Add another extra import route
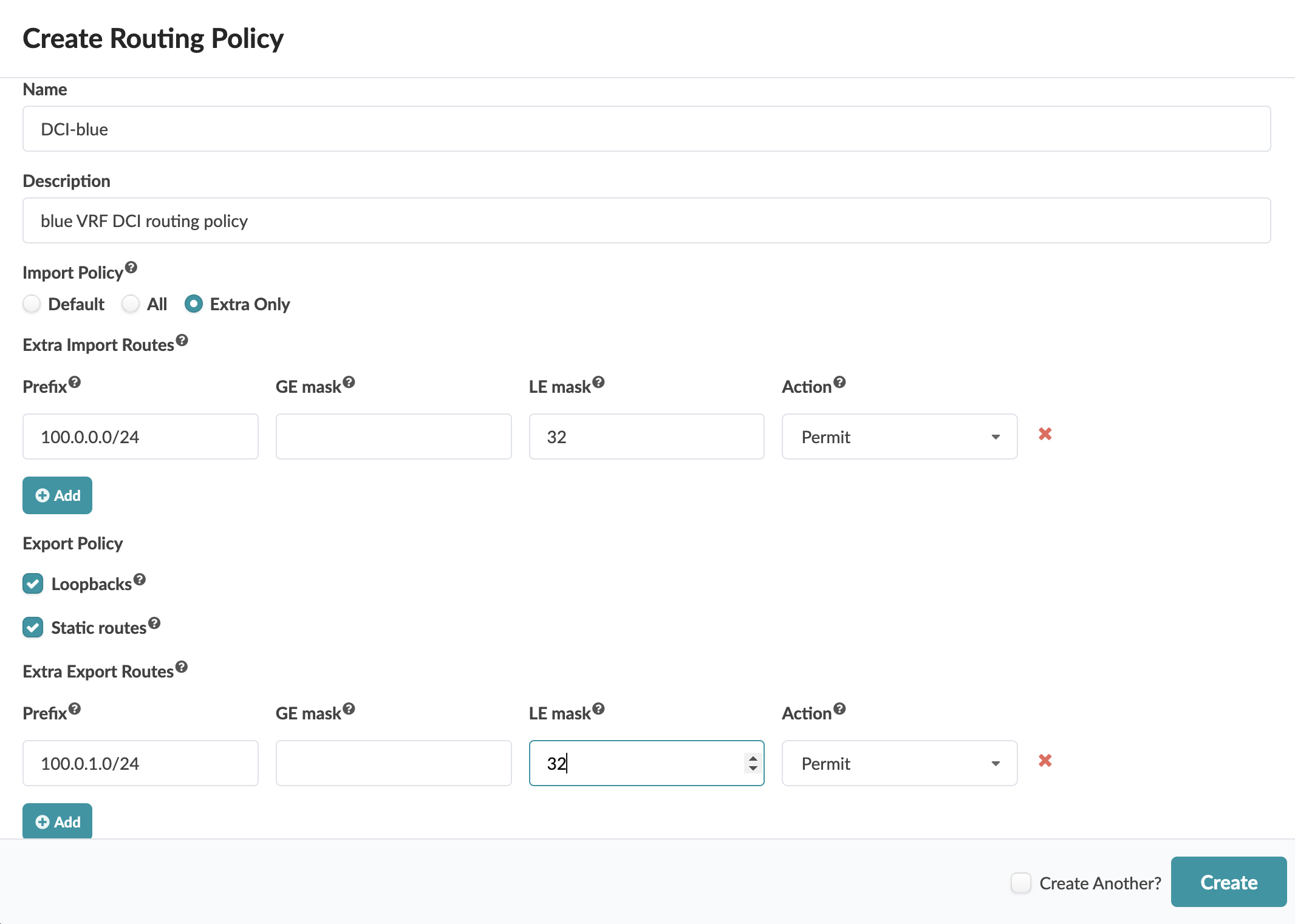This screenshot has height=924, width=1295. (58, 495)
